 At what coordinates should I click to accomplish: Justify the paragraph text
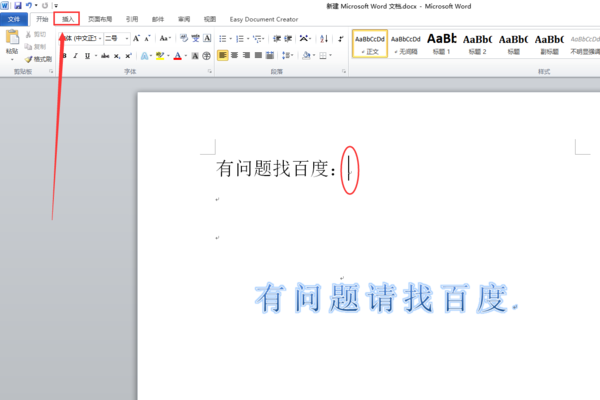coord(258,56)
